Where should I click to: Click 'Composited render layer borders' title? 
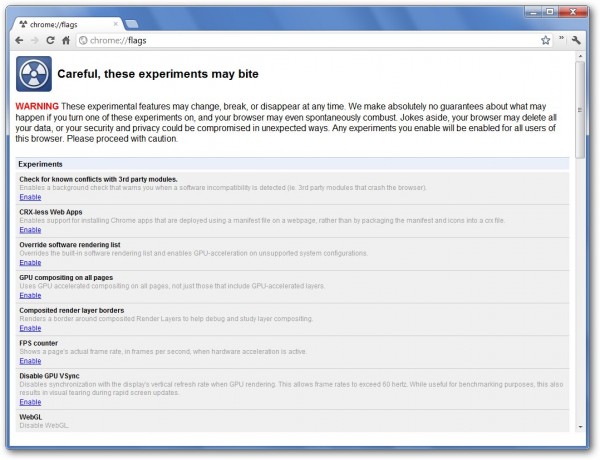click(72, 310)
